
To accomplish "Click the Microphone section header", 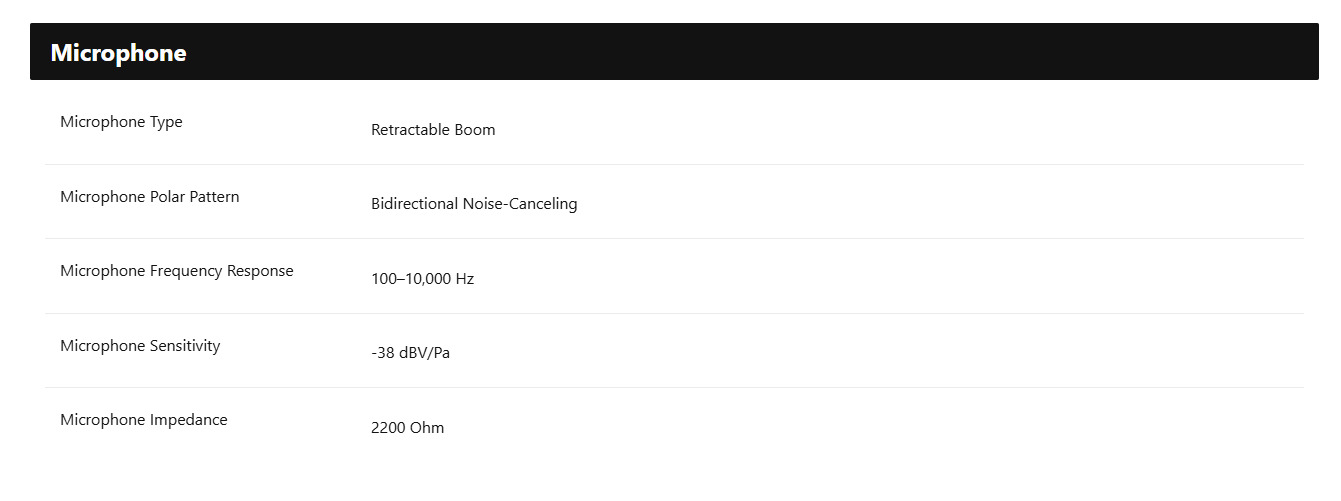I will tap(118, 53).
